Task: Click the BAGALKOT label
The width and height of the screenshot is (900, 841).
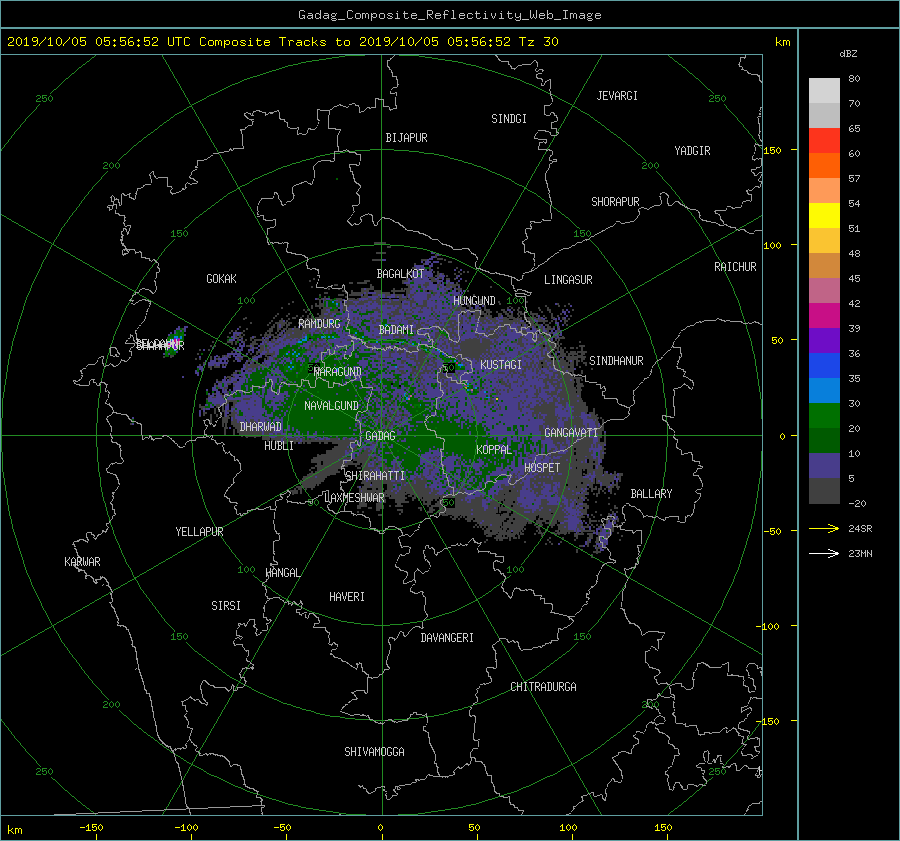Action: pyautogui.click(x=400, y=274)
